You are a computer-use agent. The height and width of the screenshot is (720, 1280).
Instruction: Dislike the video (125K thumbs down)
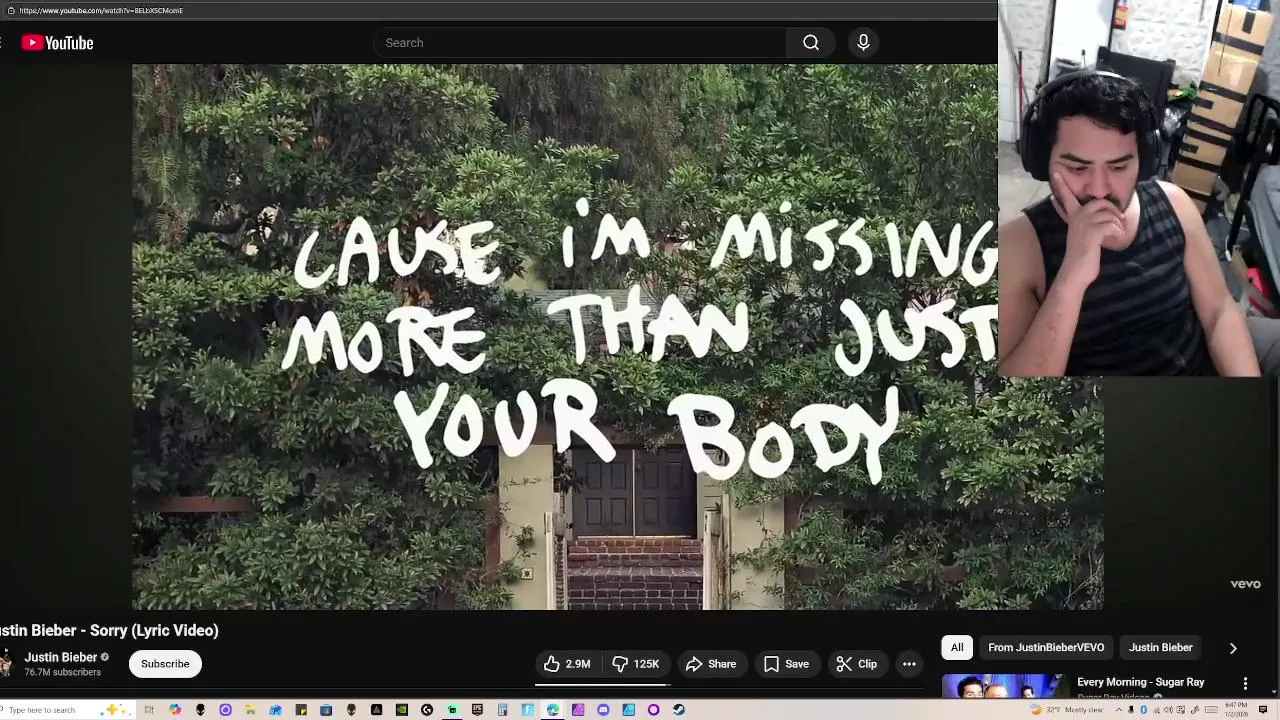coord(635,664)
